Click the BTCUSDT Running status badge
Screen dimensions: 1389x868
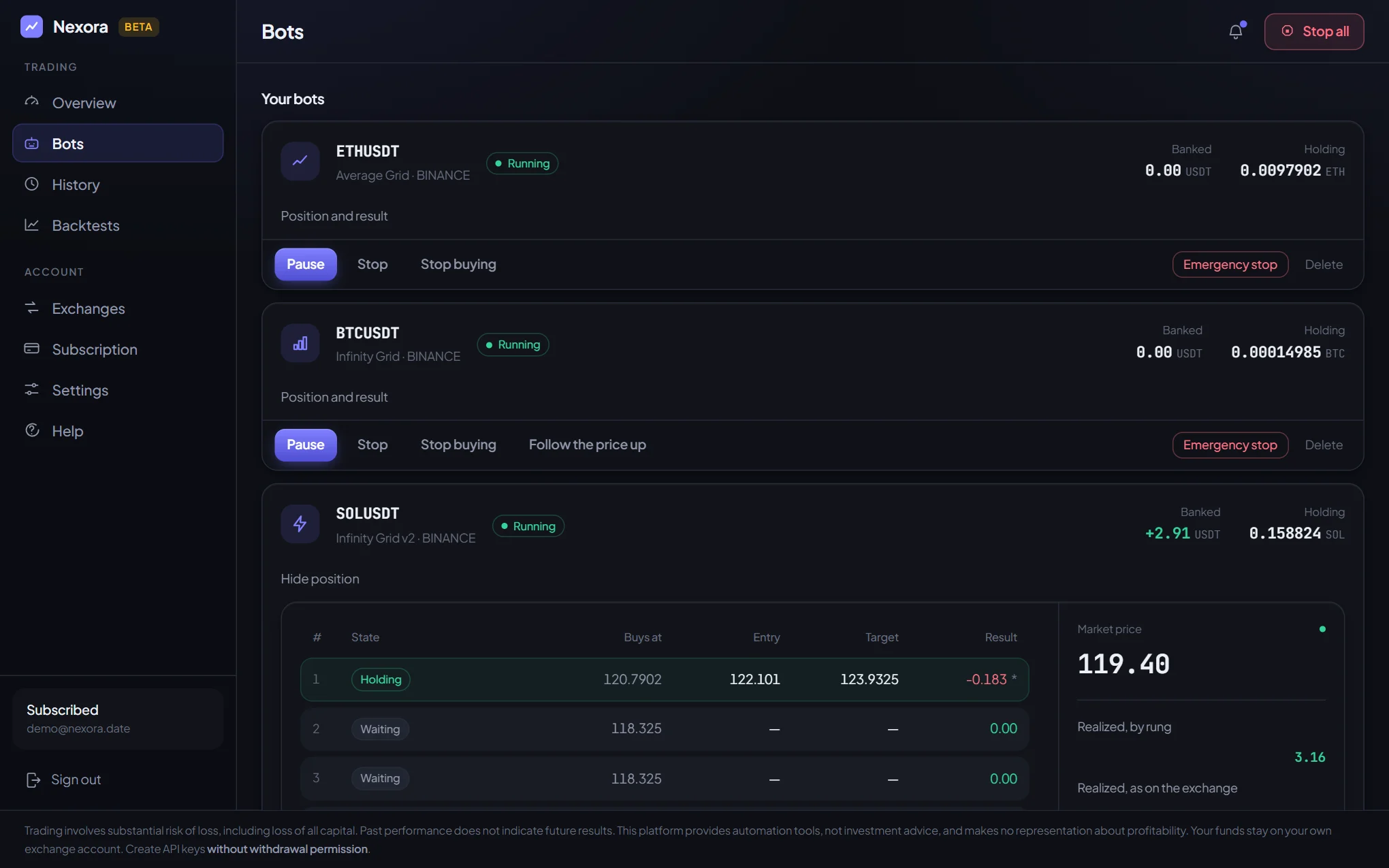click(513, 344)
